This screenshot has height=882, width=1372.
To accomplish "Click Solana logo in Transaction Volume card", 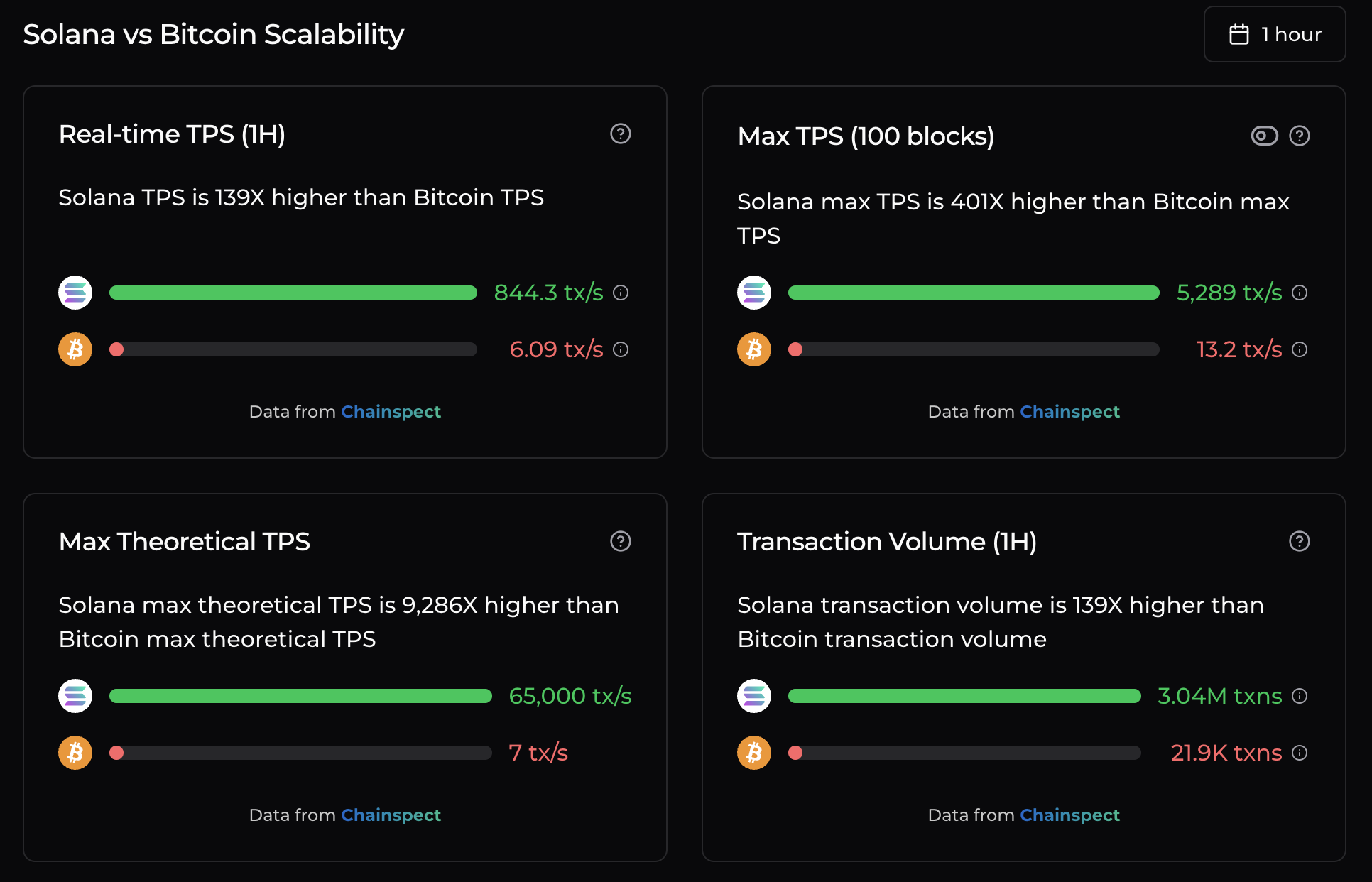I will pos(754,696).
